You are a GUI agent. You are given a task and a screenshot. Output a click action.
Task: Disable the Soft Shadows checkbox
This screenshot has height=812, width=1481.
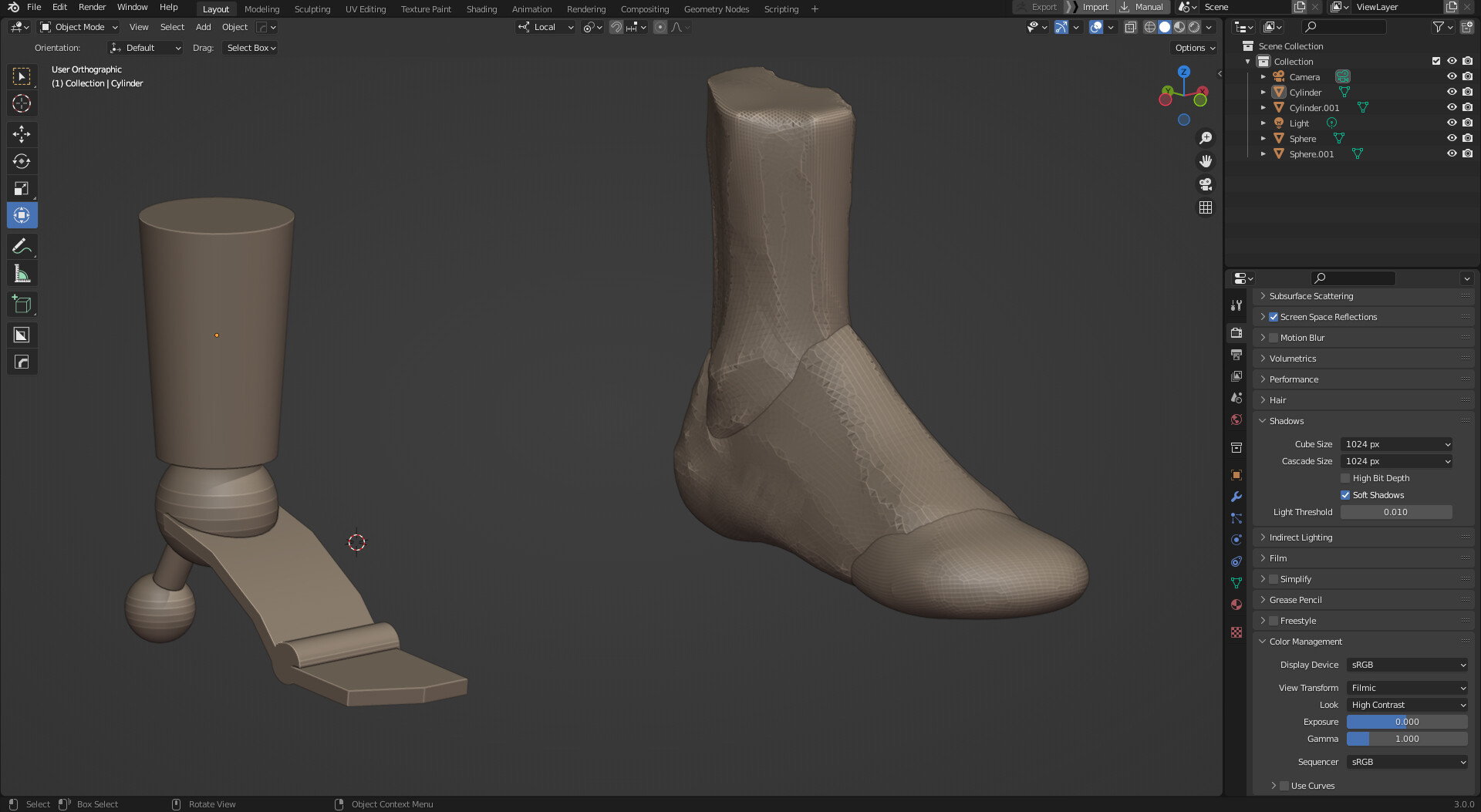coord(1345,494)
